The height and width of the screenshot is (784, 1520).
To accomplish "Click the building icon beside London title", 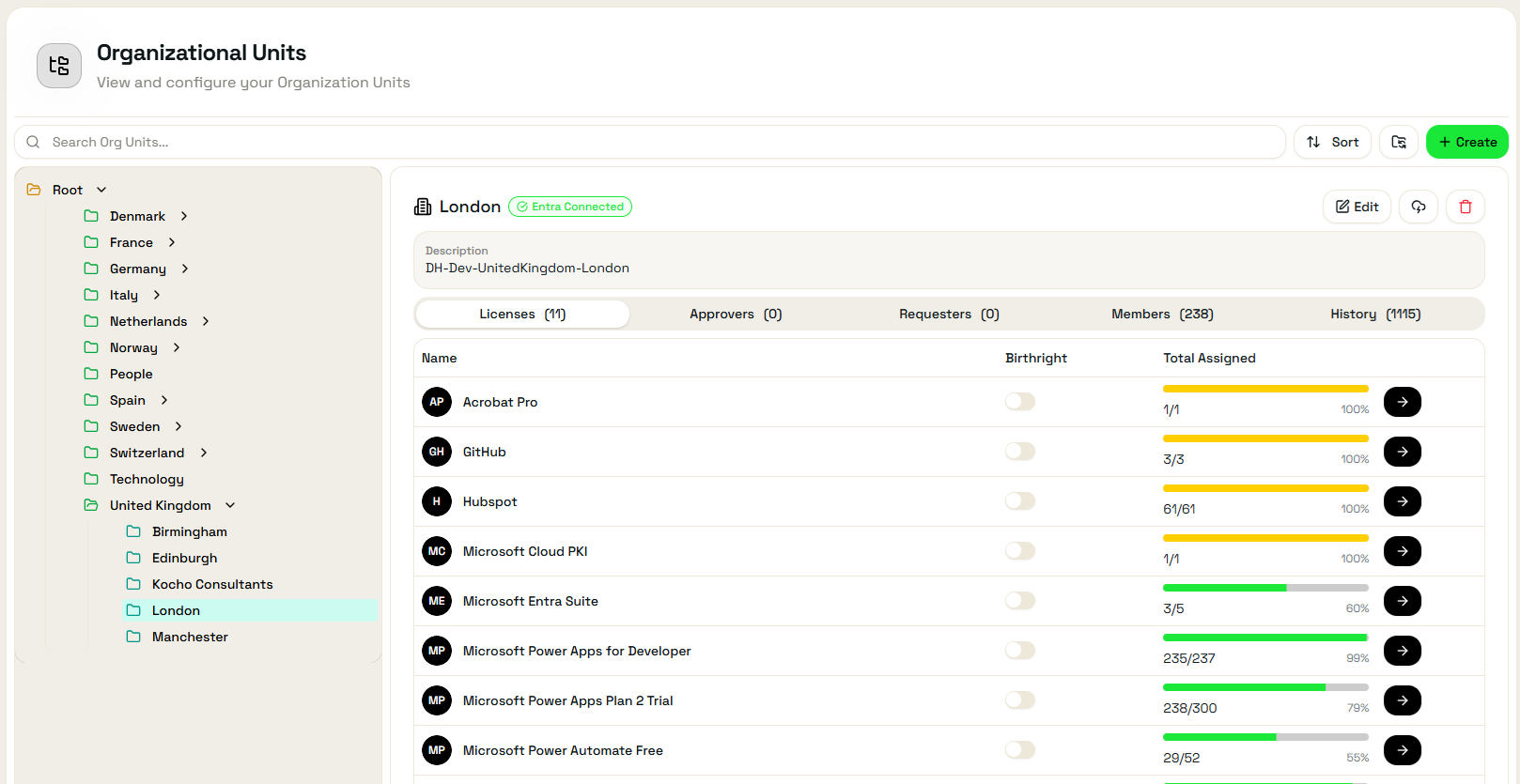I will 423,207.
